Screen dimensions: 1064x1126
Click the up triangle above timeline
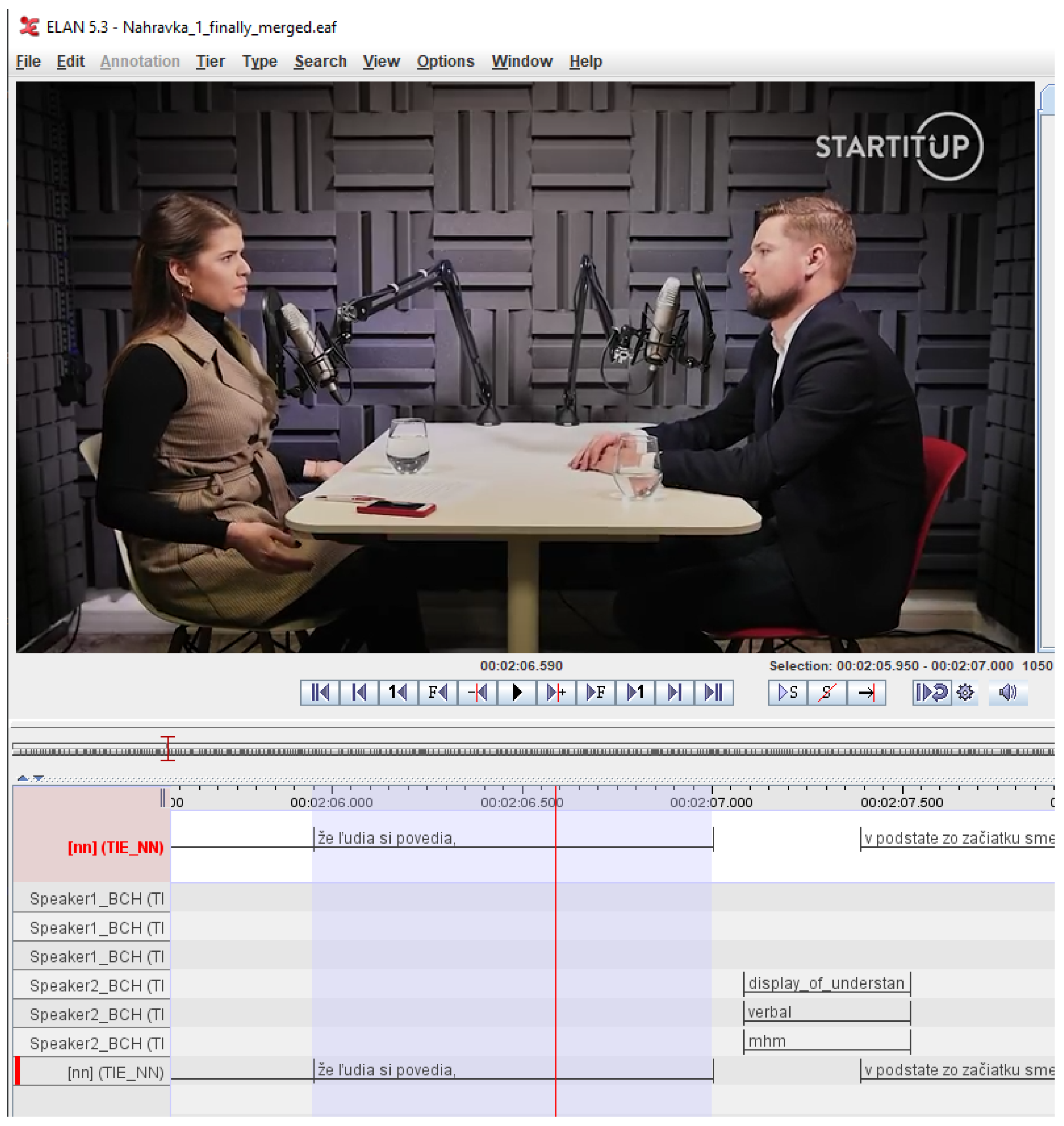[x=23, y=778]
